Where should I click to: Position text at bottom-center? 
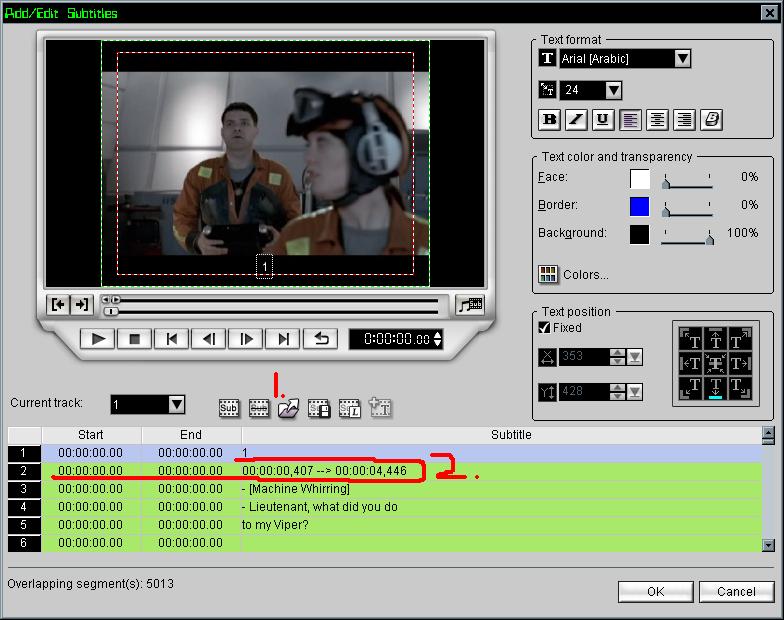click(716, 388)
